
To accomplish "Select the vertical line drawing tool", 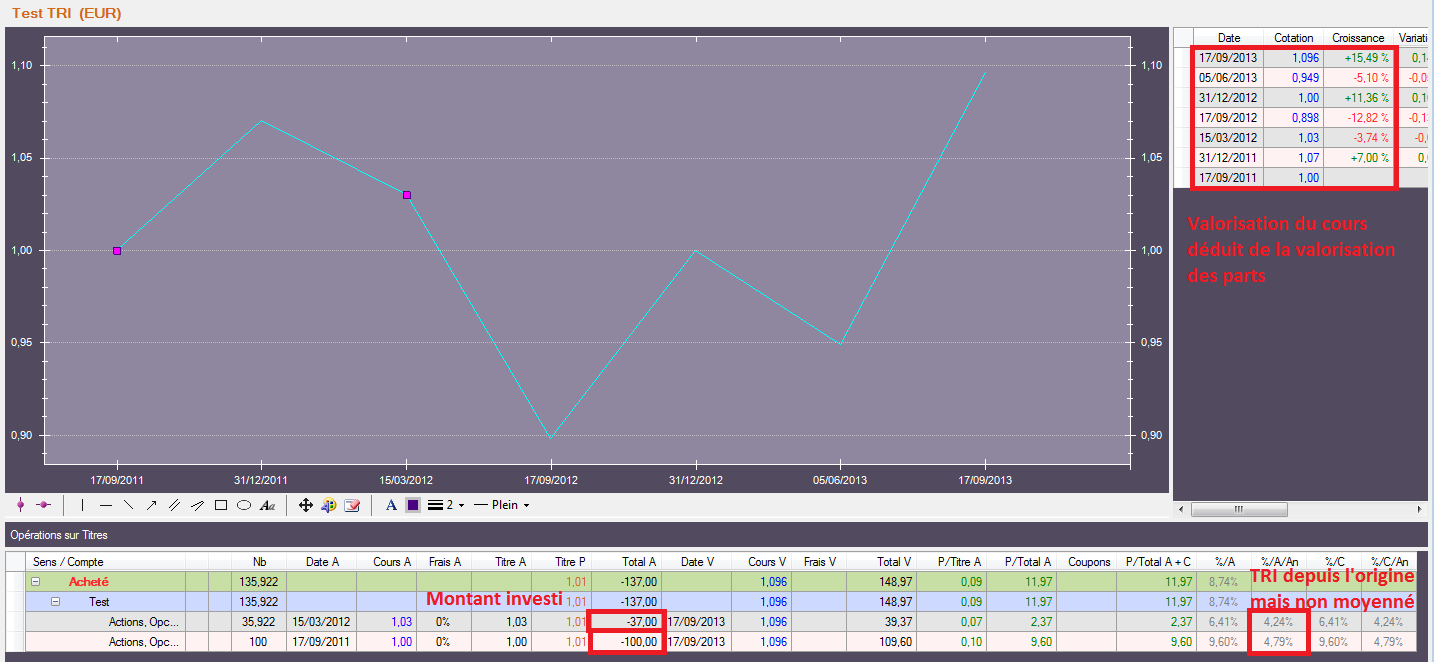I will tap(82, 506).
